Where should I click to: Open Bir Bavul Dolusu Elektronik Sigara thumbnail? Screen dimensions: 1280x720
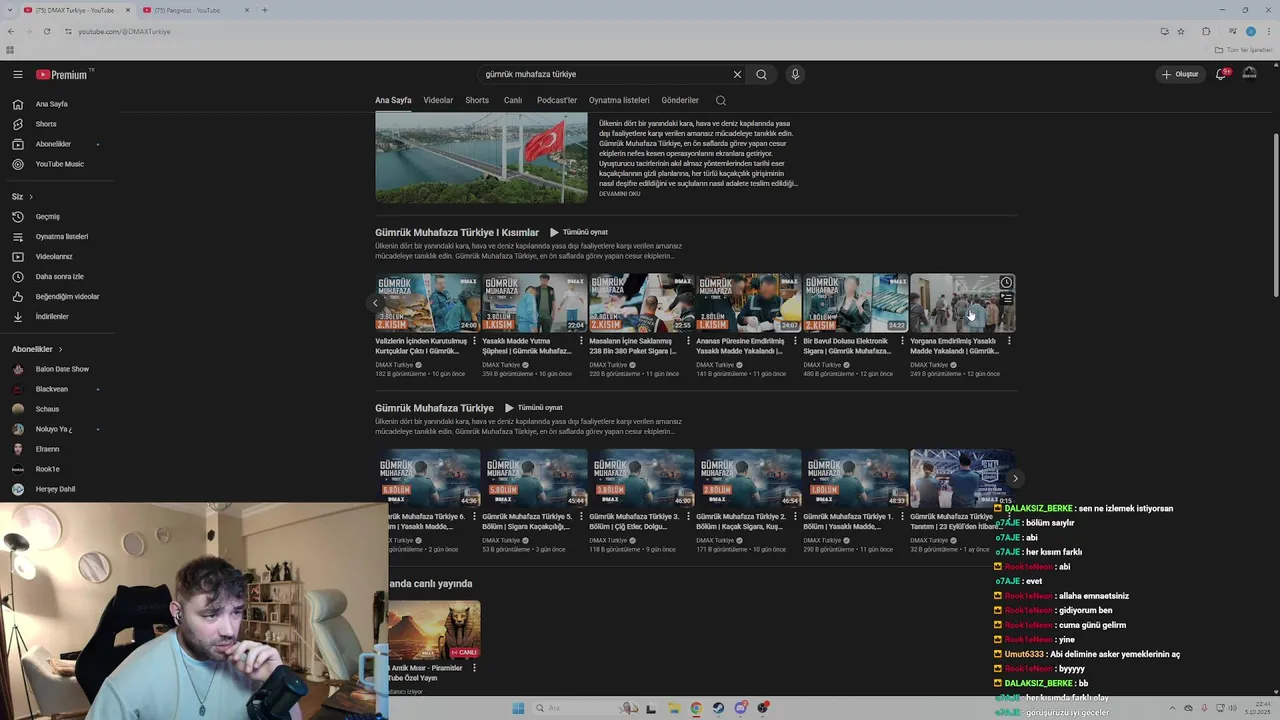[x=855, y=303]
